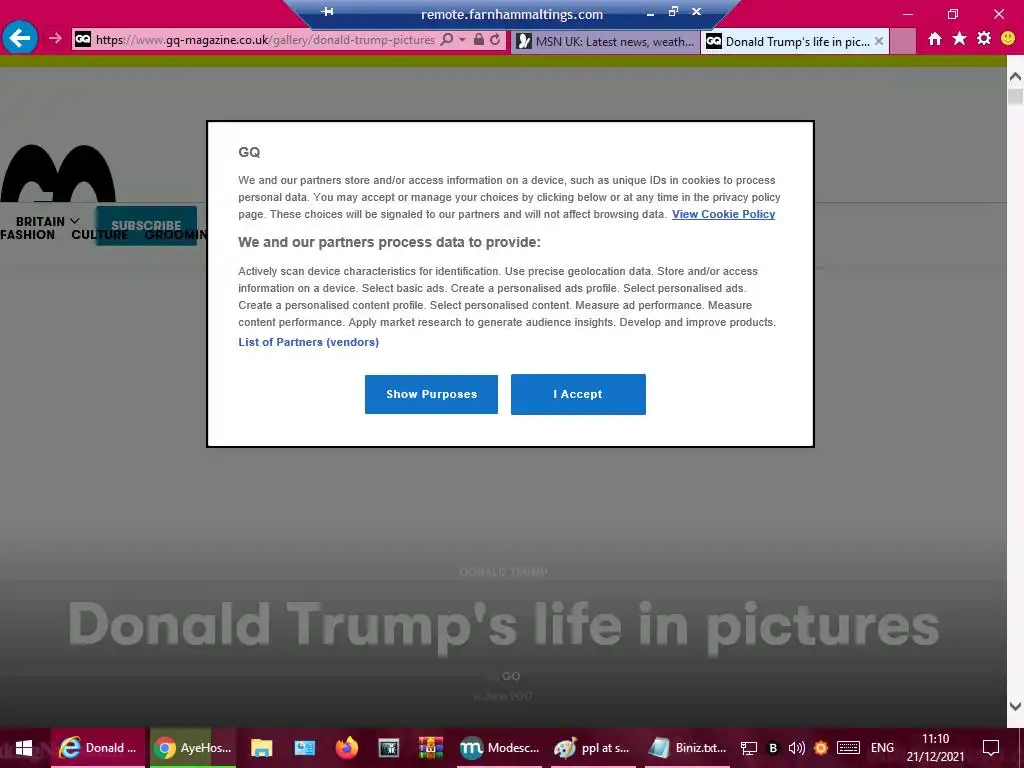Close the remote connection bar session
1024x768 pixels.
697,12
